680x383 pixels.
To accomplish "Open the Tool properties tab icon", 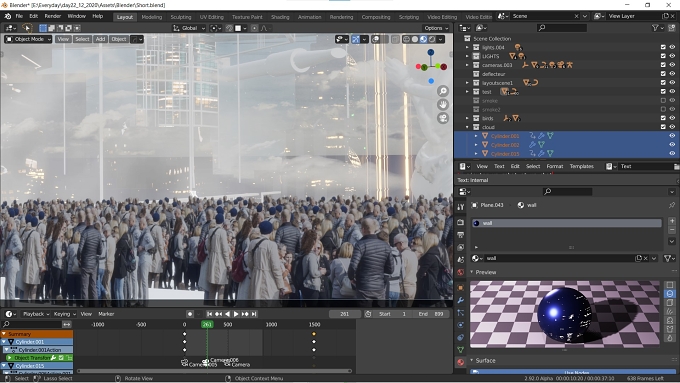I will point(461,207).
